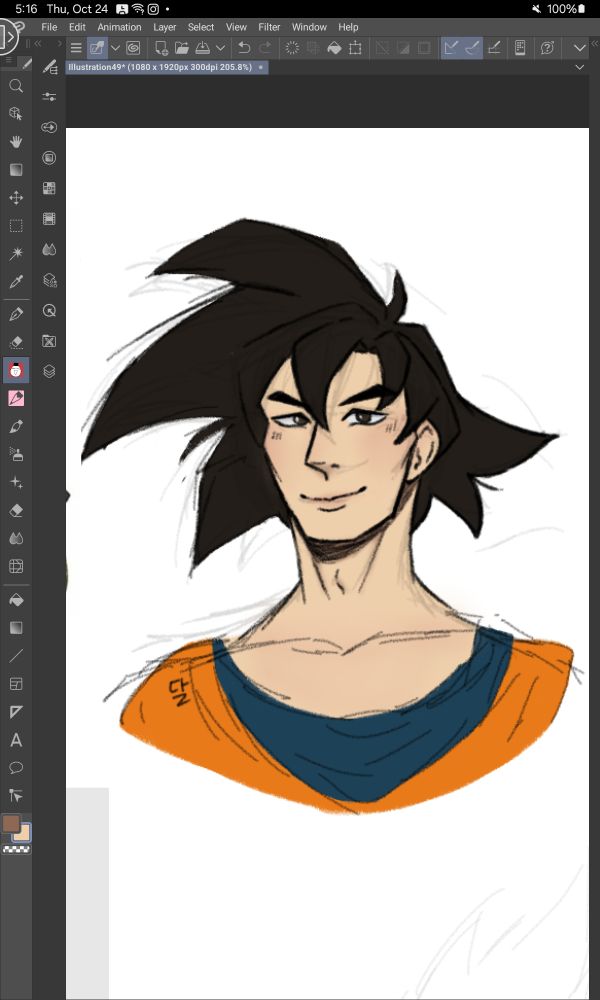Screen dimensions: 600x1000
Task: Select the Liquify mesh grid tool
Action: [x=16, y=566]
